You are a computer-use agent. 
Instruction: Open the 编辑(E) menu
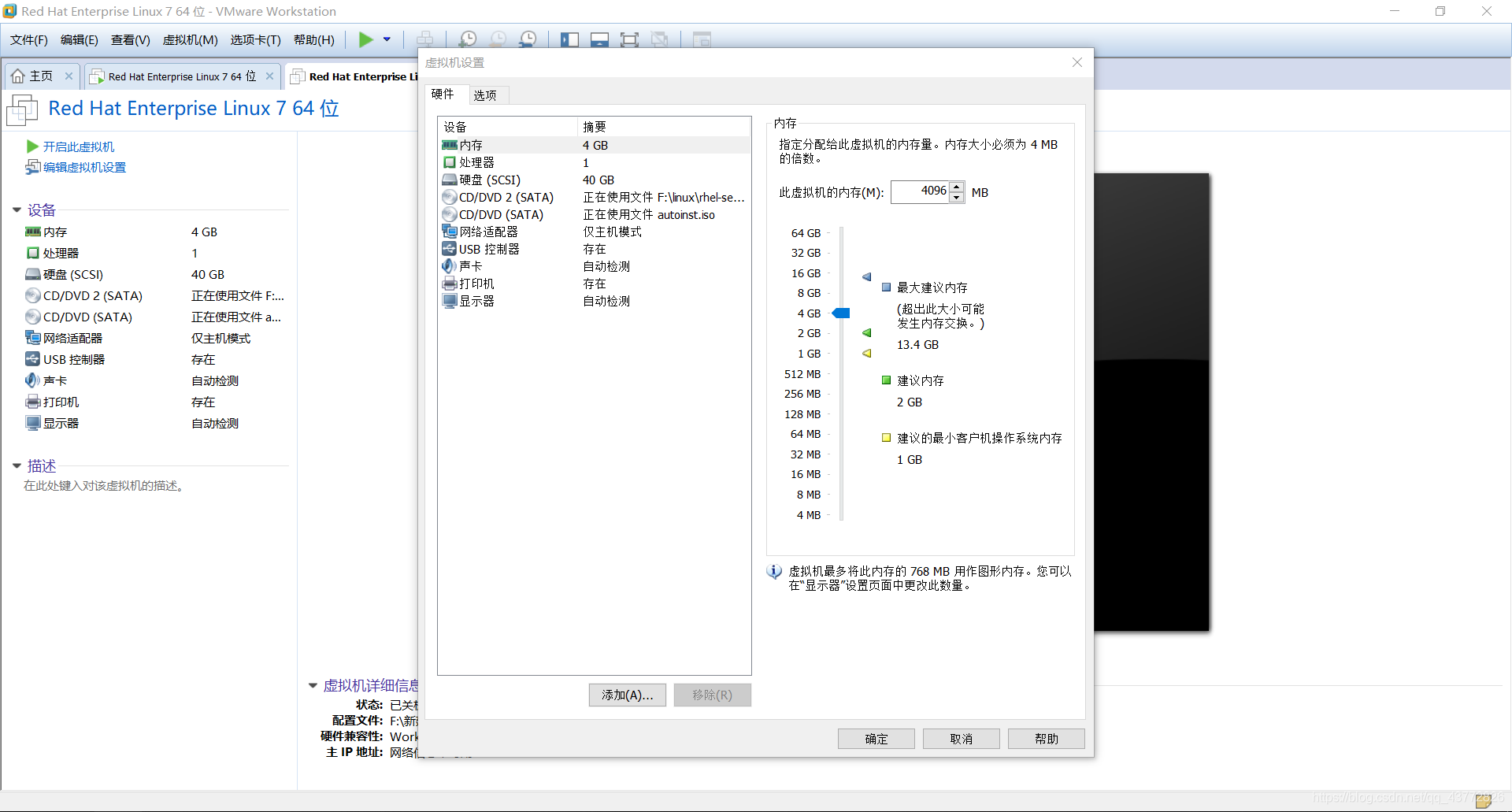point(79,39)
